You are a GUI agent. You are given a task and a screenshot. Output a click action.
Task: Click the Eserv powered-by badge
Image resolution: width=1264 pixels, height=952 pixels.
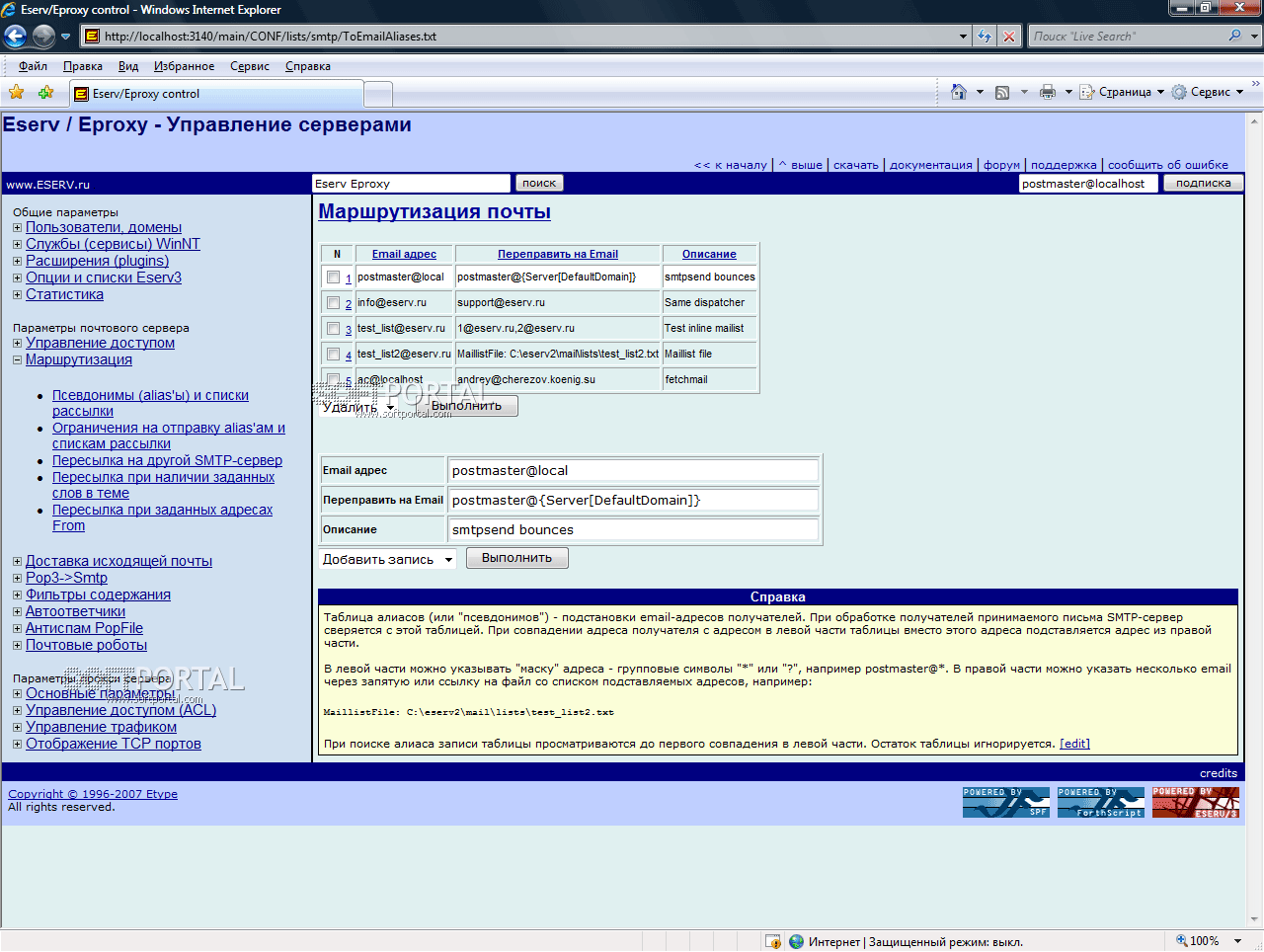(1196, 802)
